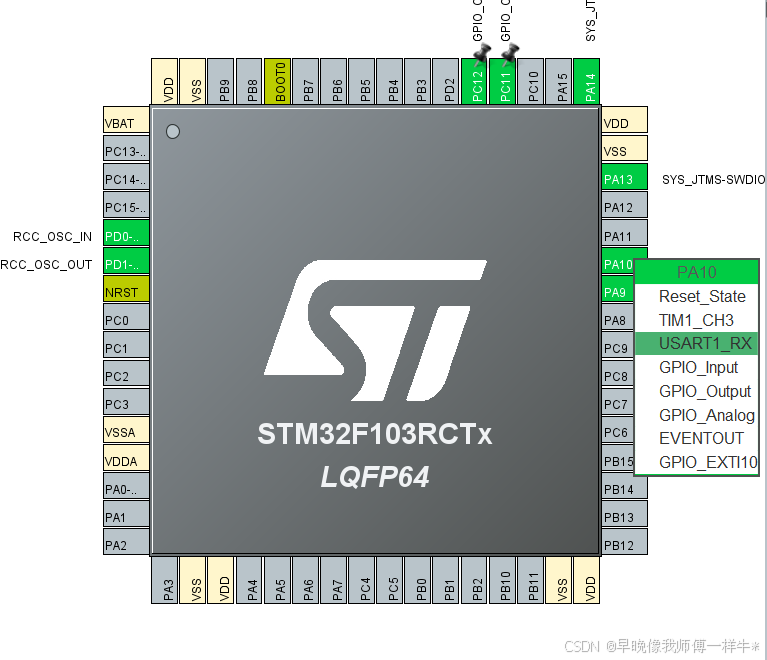The image size is (767, 660).
Task: Select pin PC4
Action: point(361,580)
